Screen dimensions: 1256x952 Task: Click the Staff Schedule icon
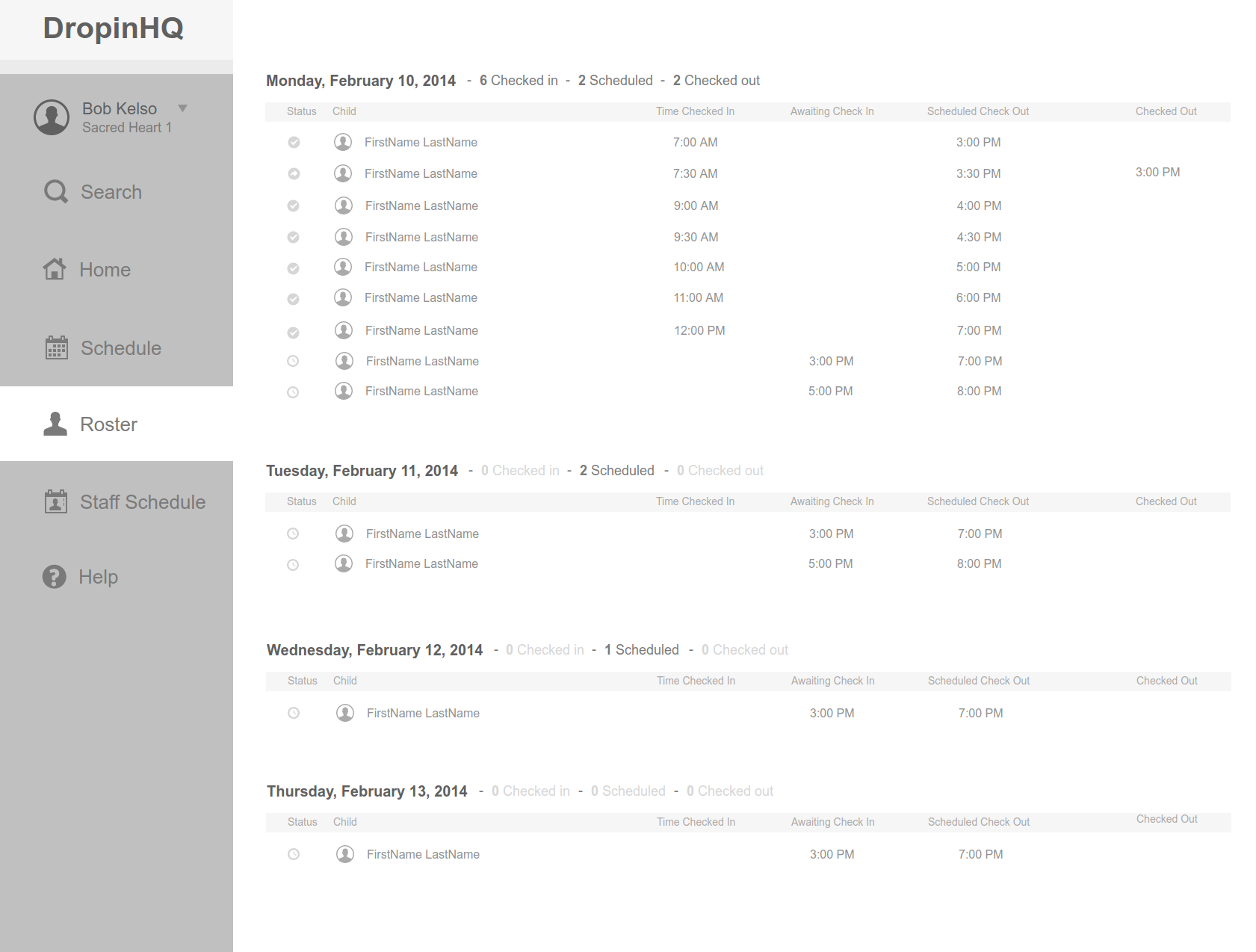pos(56,501)
